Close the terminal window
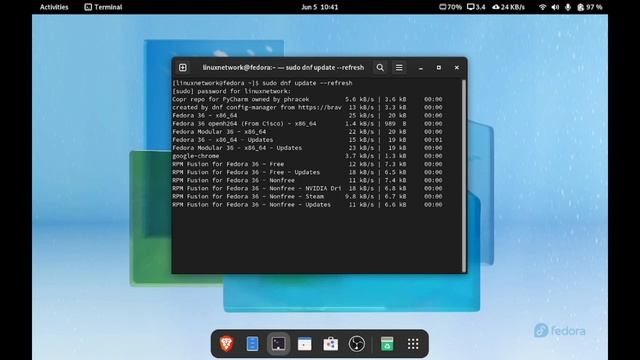The height and width of the screenshot is (360, 640). click(457, 68)
